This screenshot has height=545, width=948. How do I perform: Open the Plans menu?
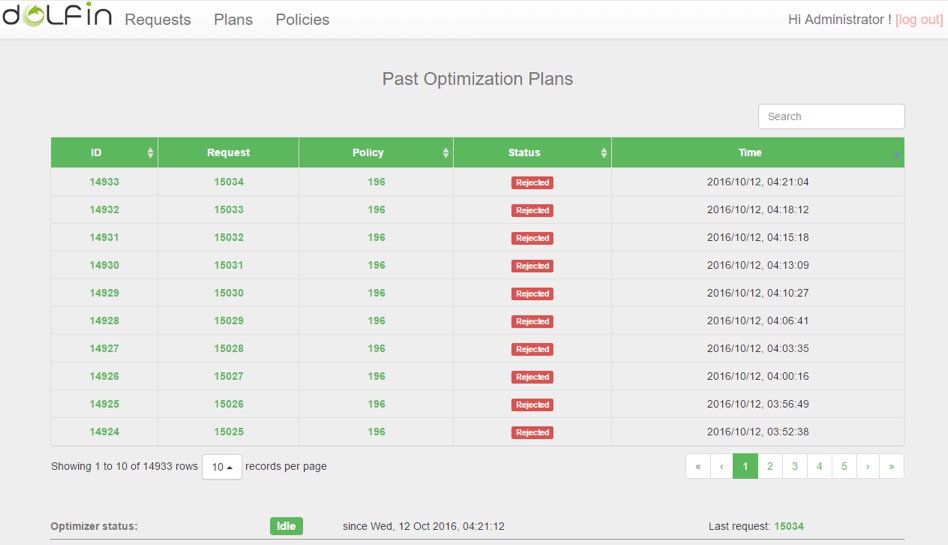tap(233, 19)
